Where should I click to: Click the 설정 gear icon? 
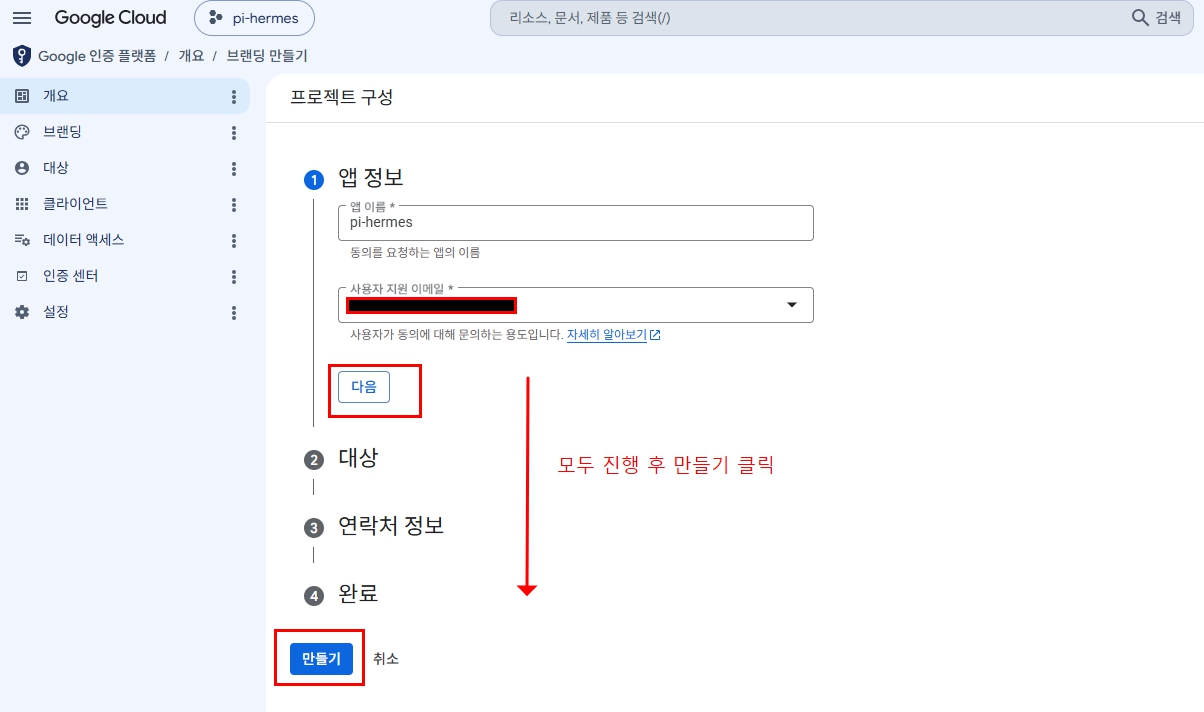click(22, 312)
